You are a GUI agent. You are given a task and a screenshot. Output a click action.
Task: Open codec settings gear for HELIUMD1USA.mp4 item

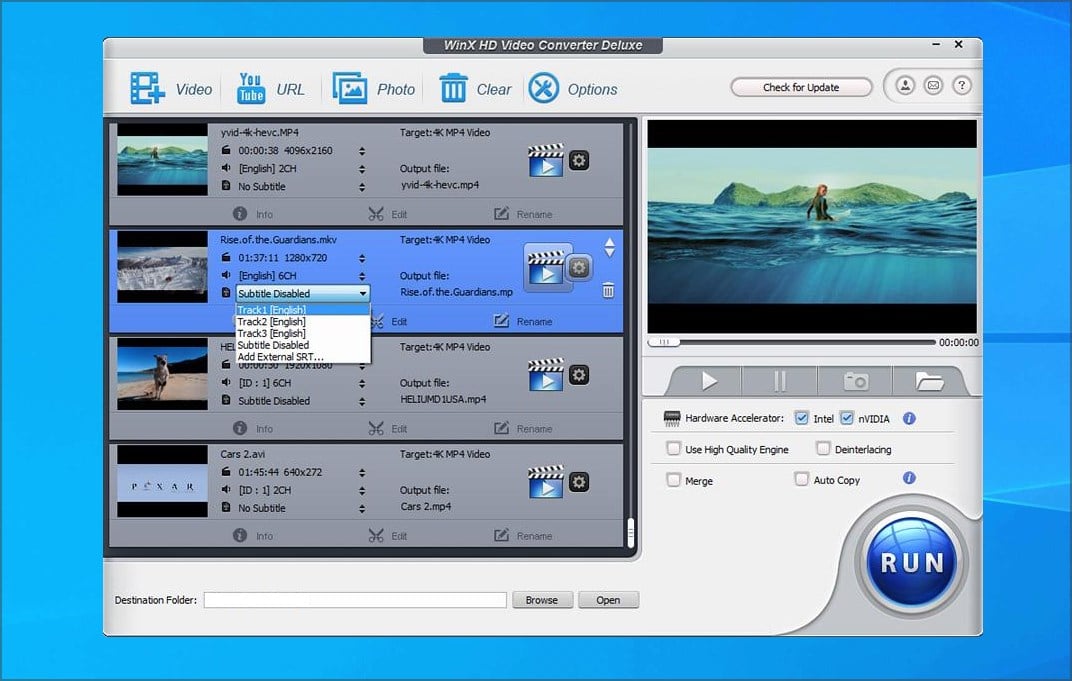(579, 375)
